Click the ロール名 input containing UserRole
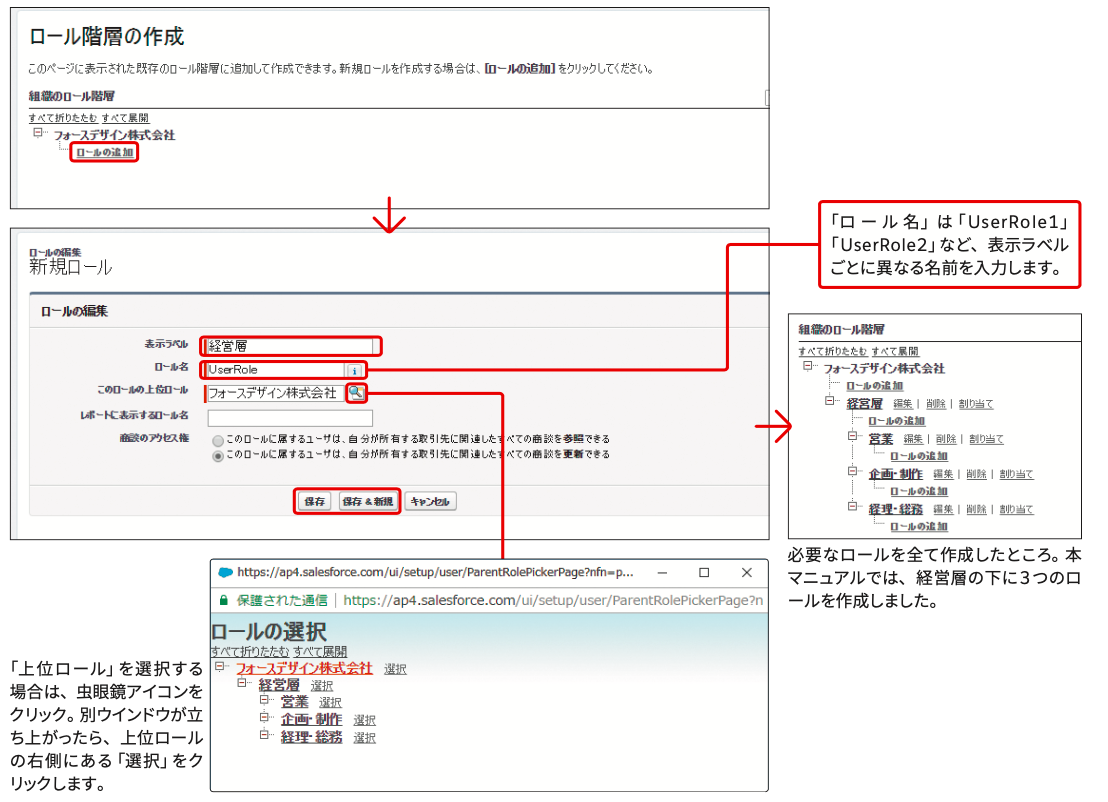The width and height of the screenshot is (1108, 802). point(275,370)
